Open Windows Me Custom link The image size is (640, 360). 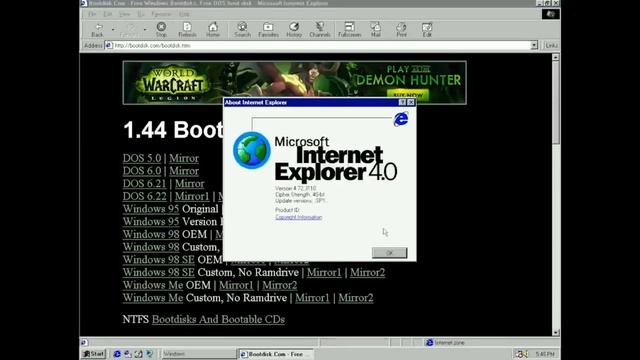tap(153, 298)
